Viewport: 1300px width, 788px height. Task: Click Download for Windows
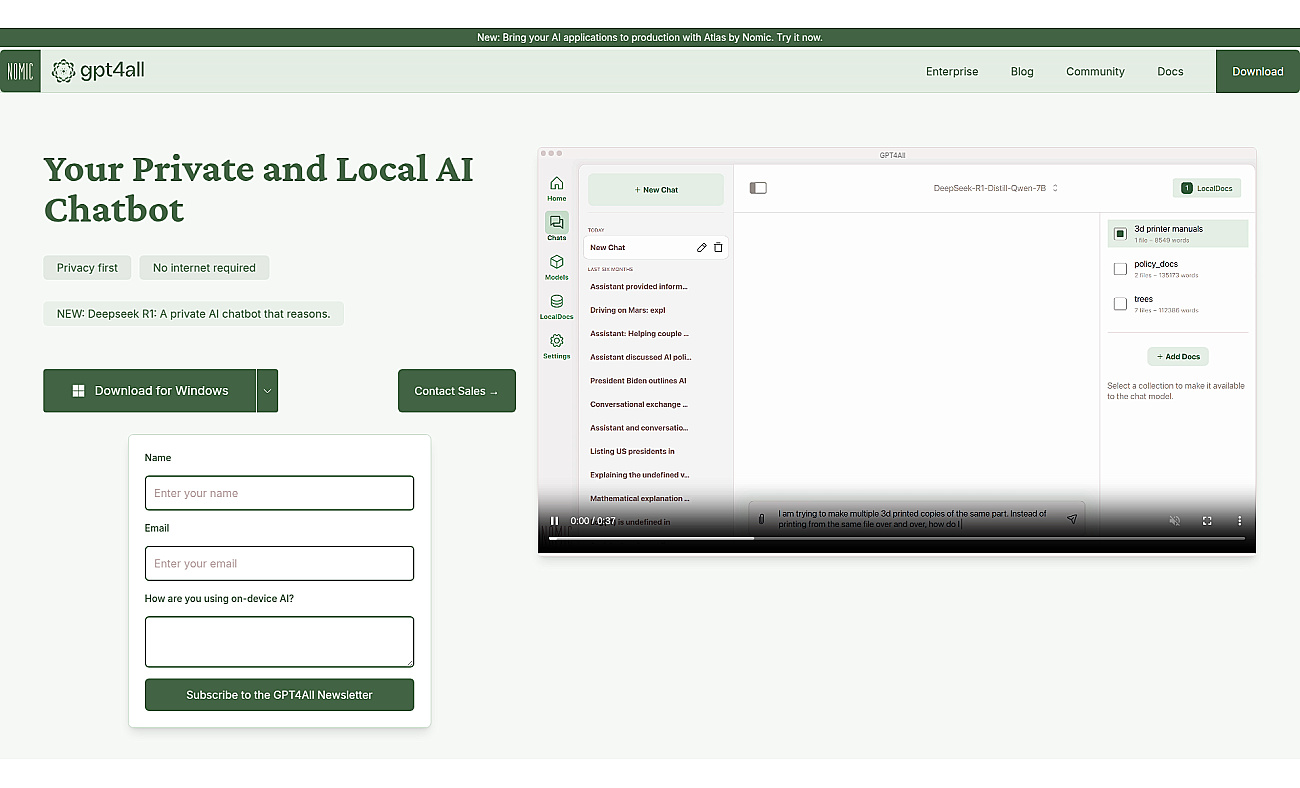pos(150,391)
